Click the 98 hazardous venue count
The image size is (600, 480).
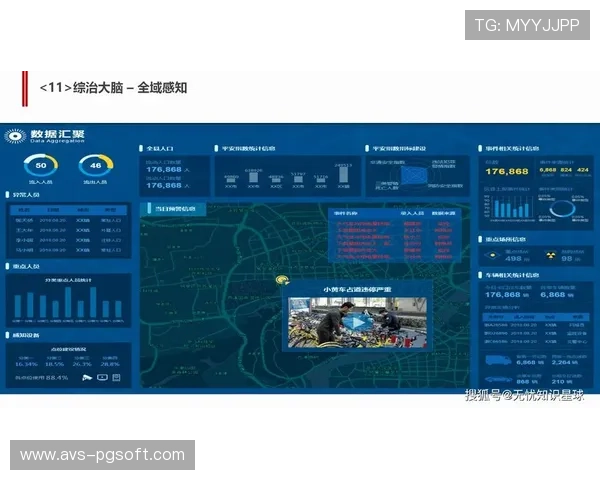pos(566,258)
